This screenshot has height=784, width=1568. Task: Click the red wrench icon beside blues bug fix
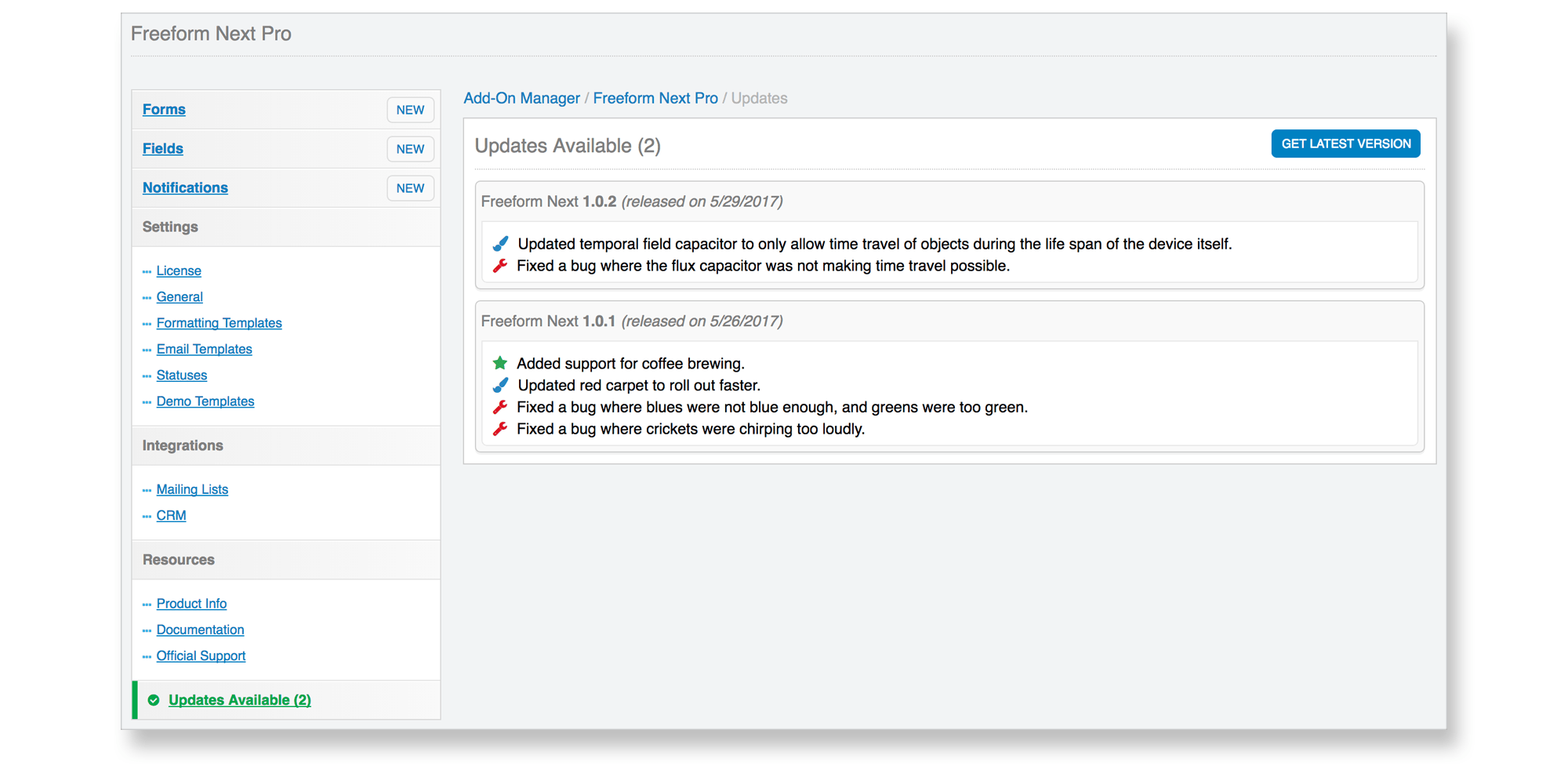tap(500, 407)
